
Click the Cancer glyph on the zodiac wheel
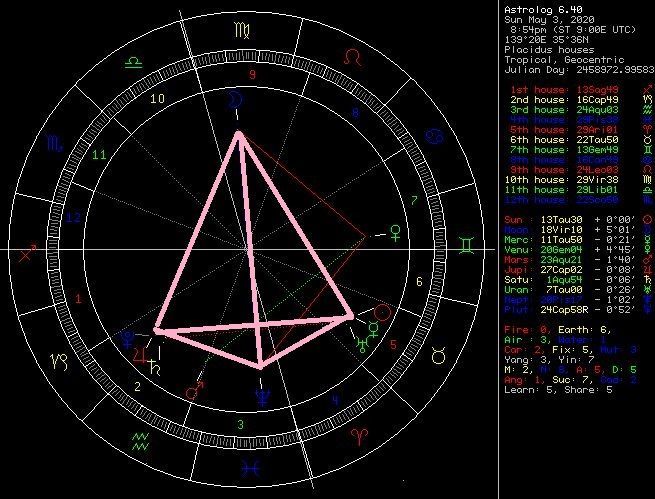[434, 137]
